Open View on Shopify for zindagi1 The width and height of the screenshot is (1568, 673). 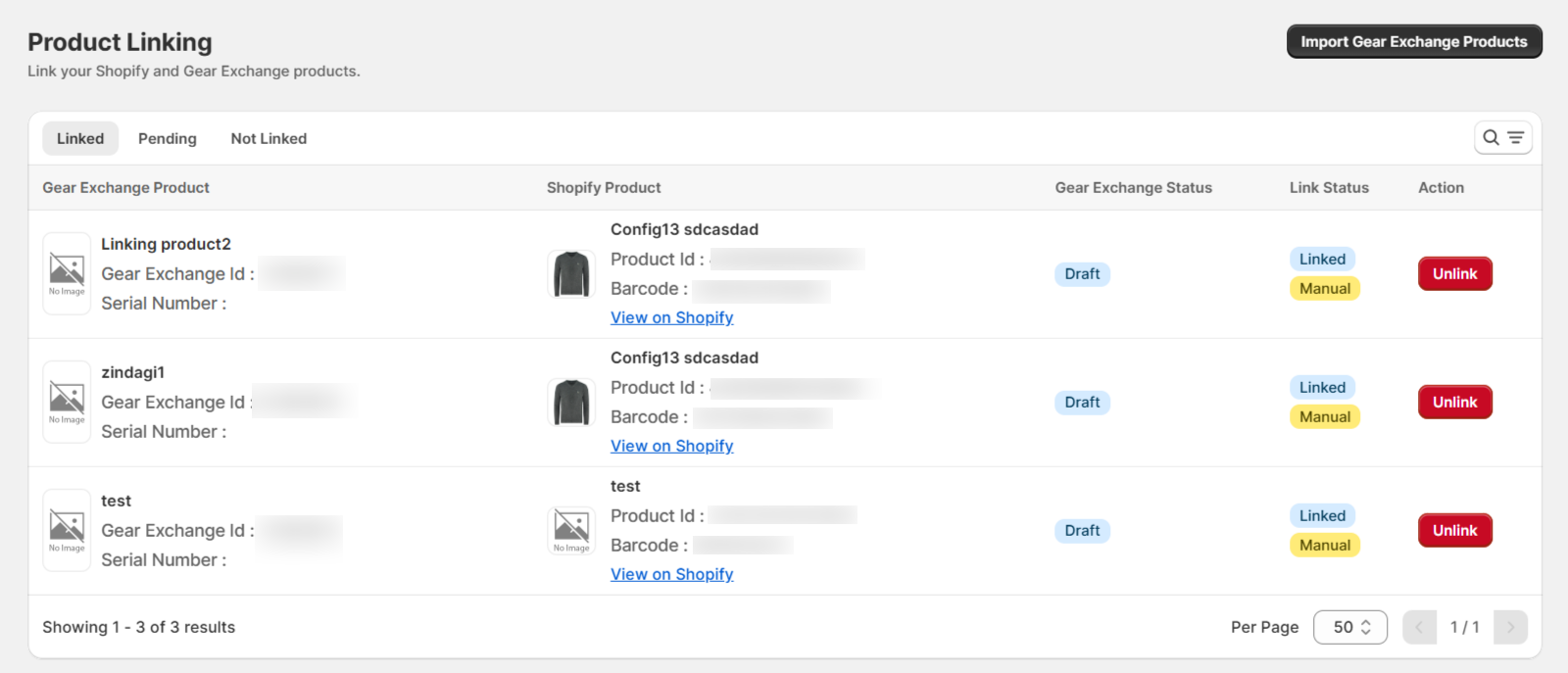[x=672, y=446]
